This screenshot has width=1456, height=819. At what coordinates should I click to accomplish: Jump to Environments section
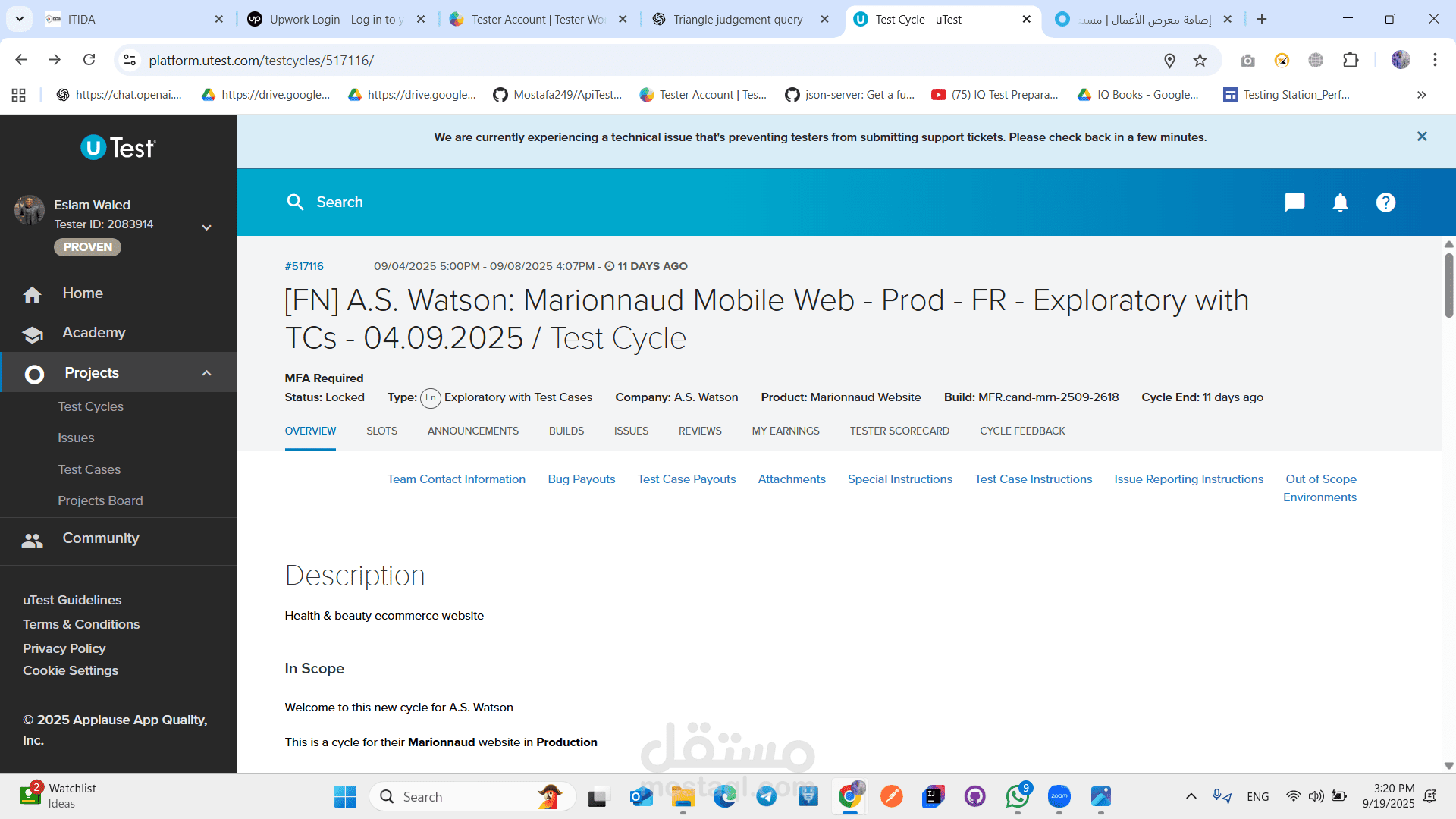(x=1319, y=497)
